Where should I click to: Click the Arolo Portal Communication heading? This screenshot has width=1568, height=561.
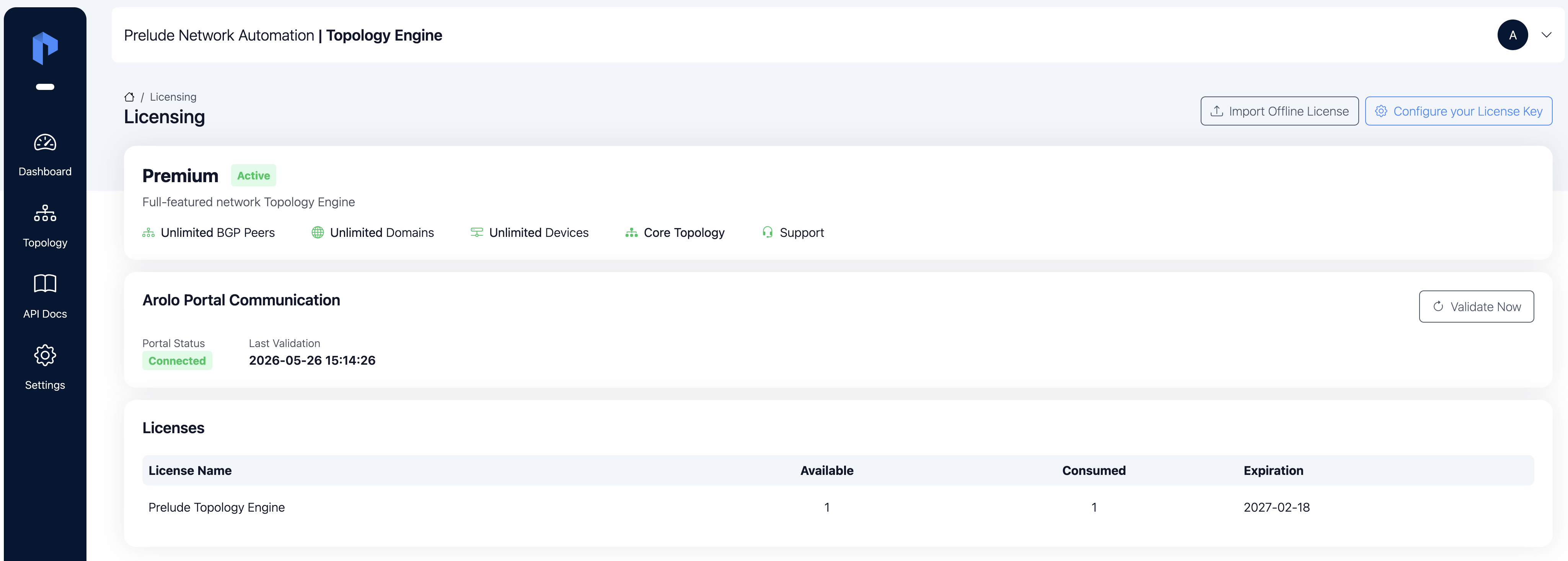pyautogui.click(x=241, y=300)
